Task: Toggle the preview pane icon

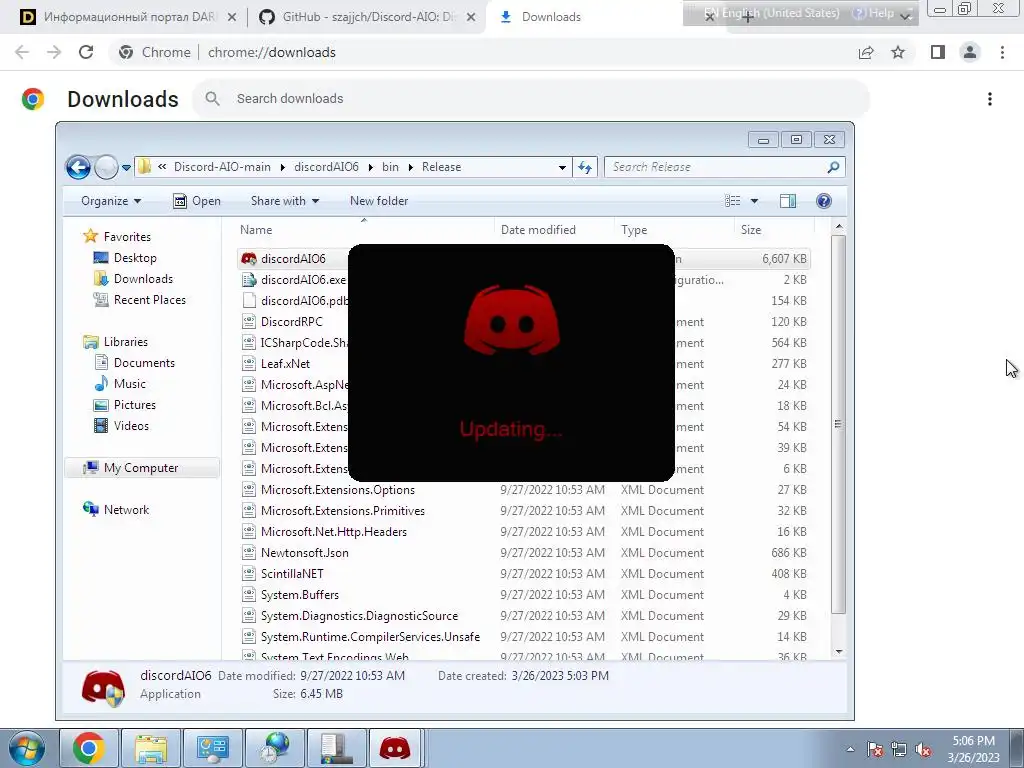Action: [788, 201]
